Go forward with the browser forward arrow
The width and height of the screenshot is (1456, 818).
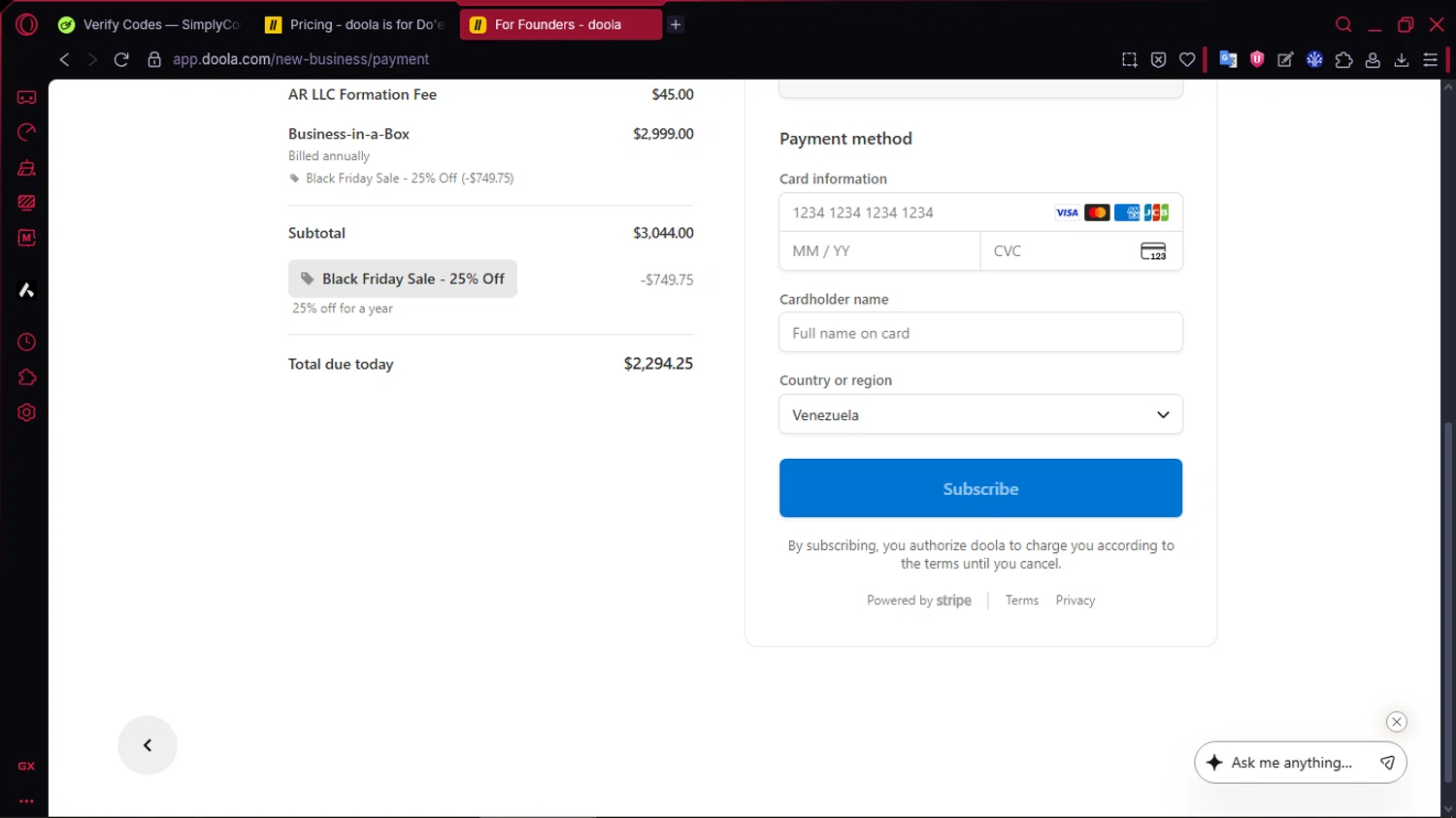[x=92, y=59]
